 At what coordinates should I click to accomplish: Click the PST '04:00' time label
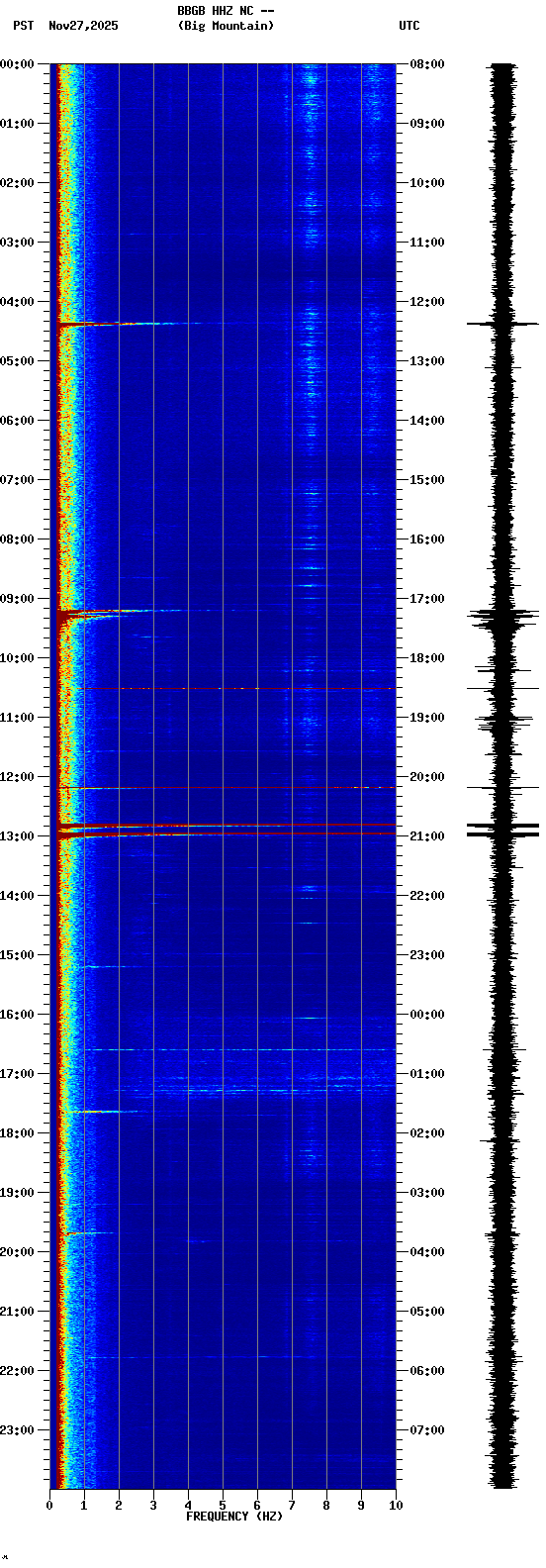17,302
